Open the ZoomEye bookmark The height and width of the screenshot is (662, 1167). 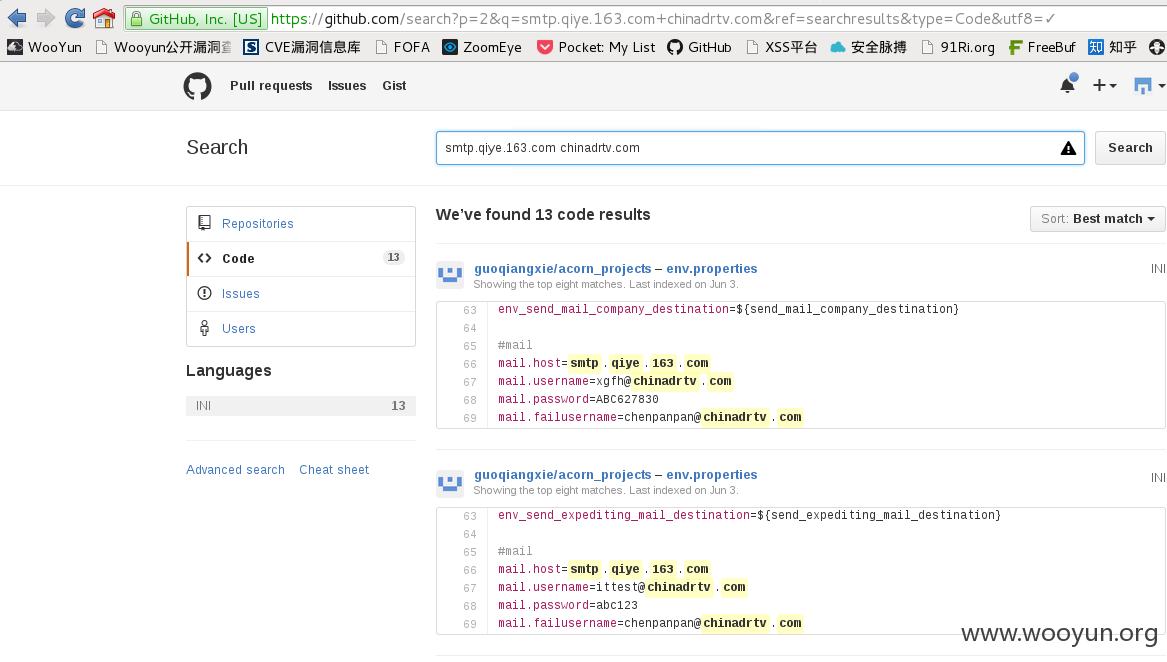[x=482, y=47]
